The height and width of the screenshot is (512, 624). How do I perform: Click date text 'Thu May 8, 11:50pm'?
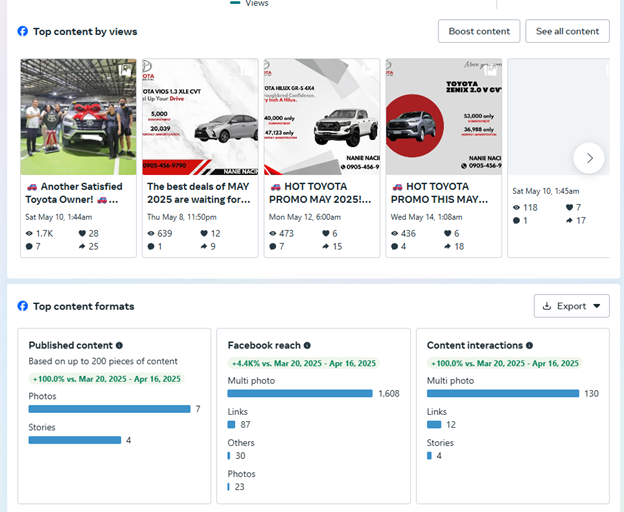point(182,217)
